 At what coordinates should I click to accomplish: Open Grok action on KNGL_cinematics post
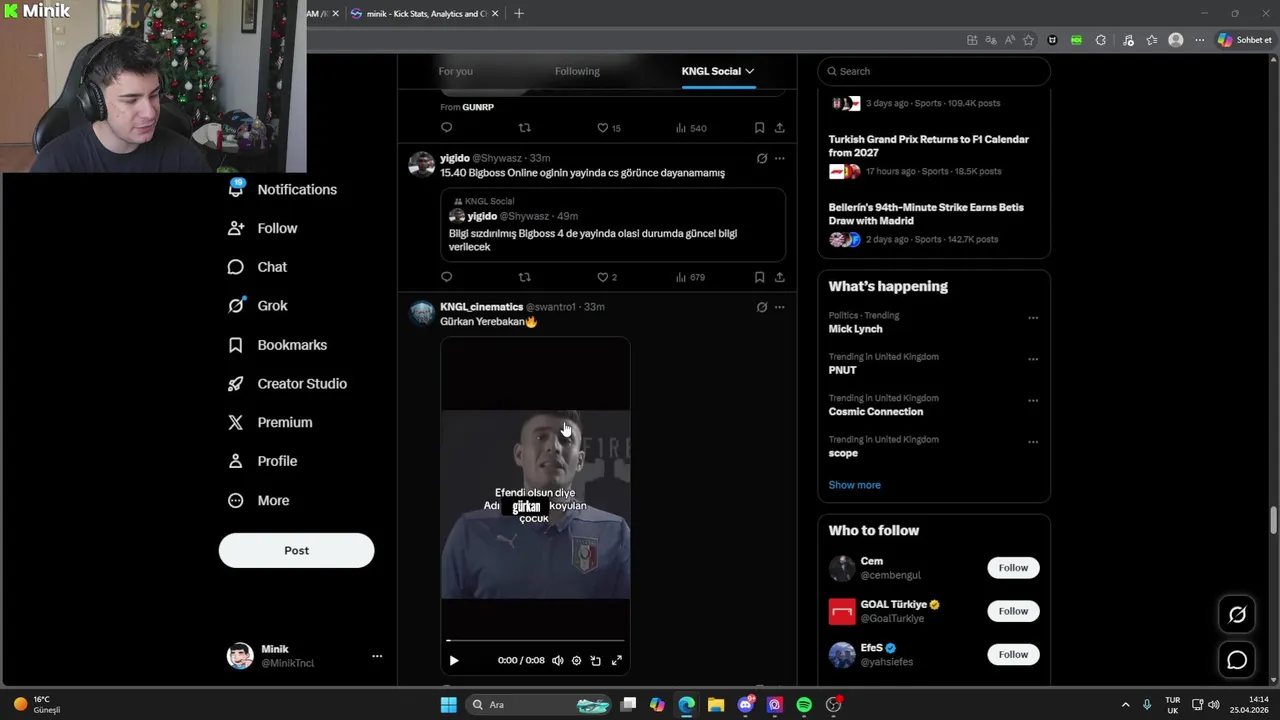tap(762, 307)
